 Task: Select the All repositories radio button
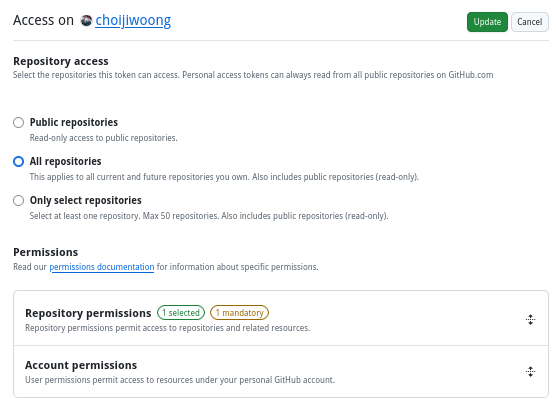pyautogui.click(x=18, y=161)
